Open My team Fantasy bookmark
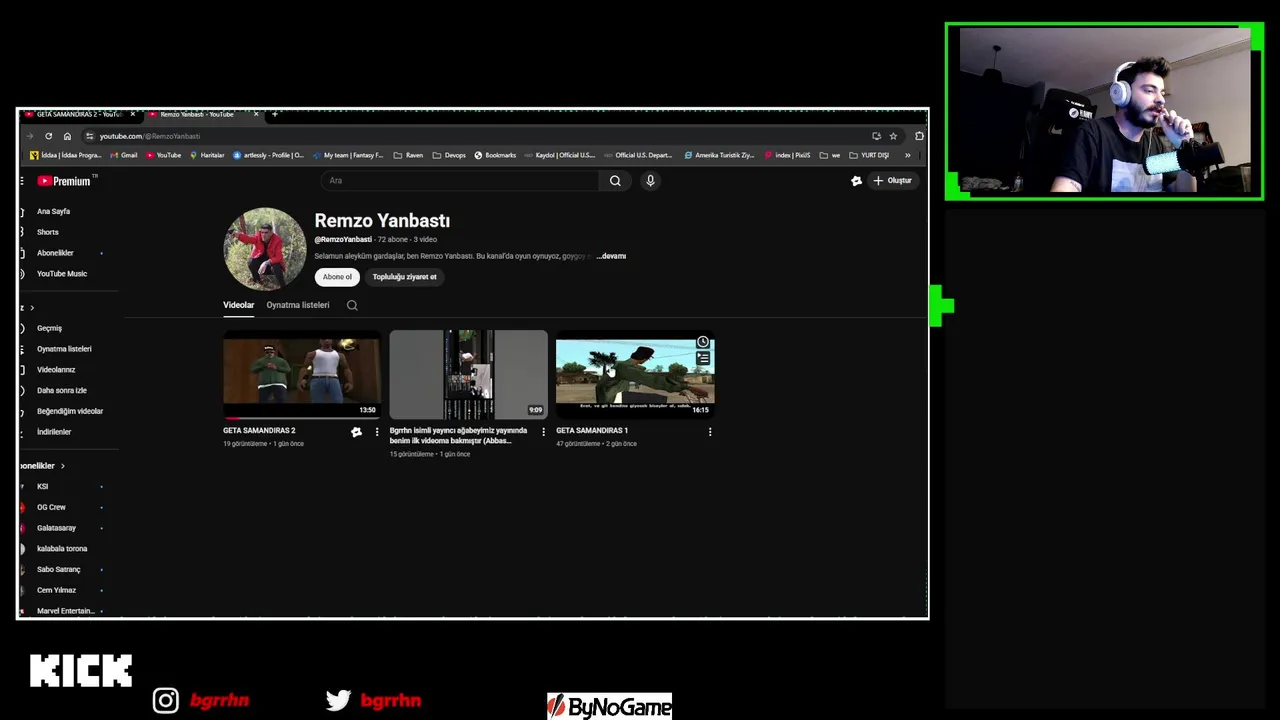The height and width of the screenshot is (720, 1280). pyautogui.click(x=348, y=155)
